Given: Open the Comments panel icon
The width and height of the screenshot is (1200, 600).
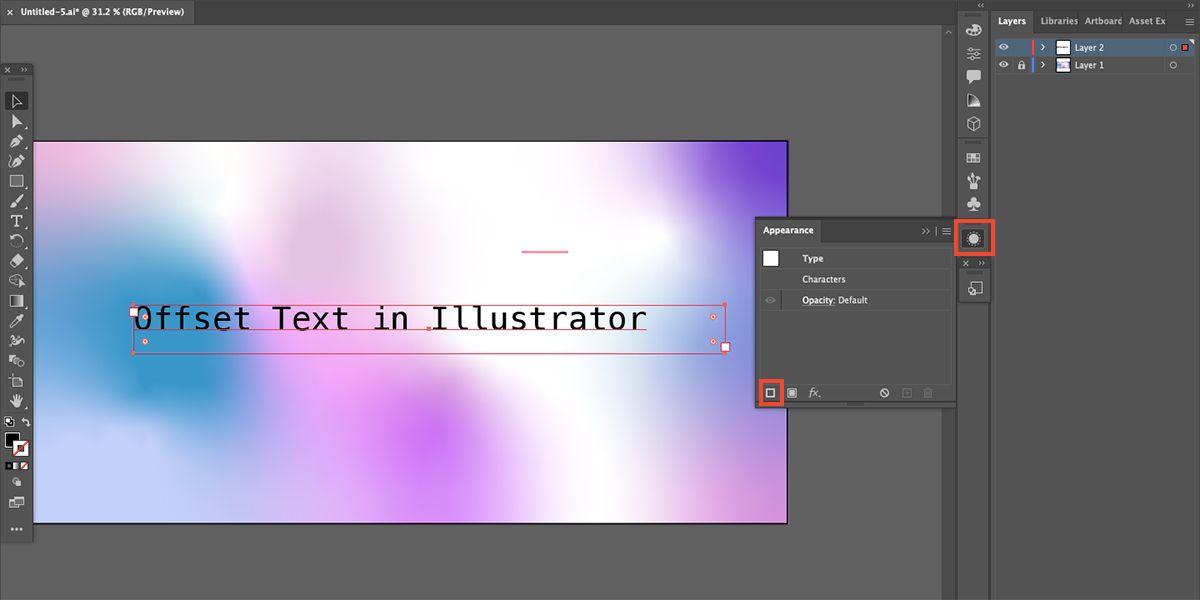Looking at the screenshot, I should tap(973, 77).
